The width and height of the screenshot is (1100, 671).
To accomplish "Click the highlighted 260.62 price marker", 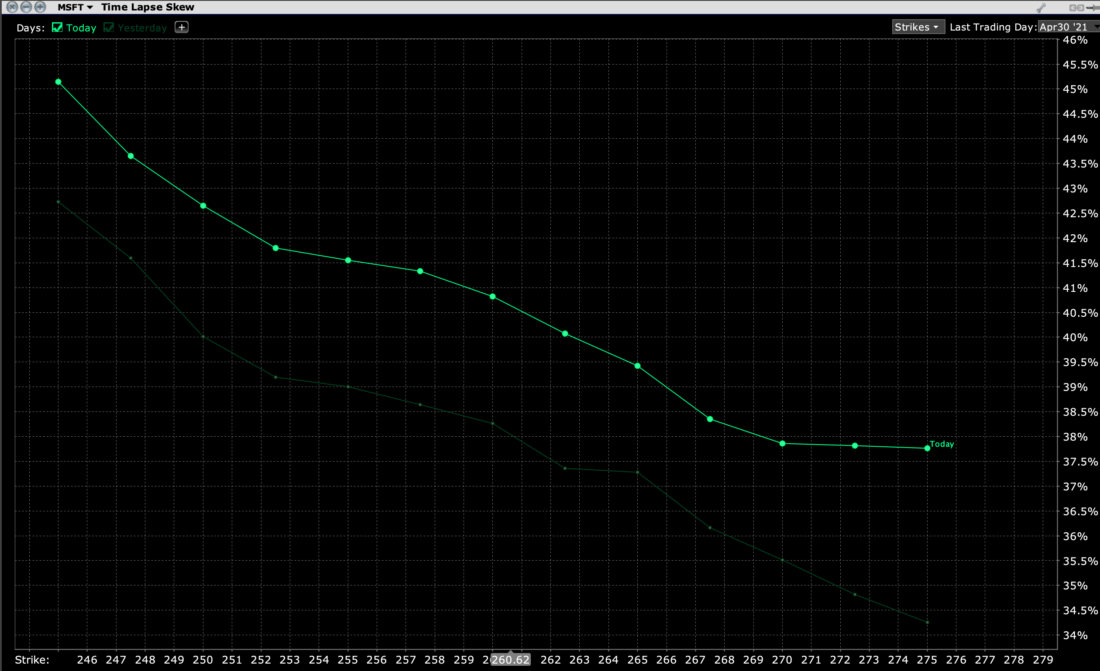I will click(x=510, y=660).
